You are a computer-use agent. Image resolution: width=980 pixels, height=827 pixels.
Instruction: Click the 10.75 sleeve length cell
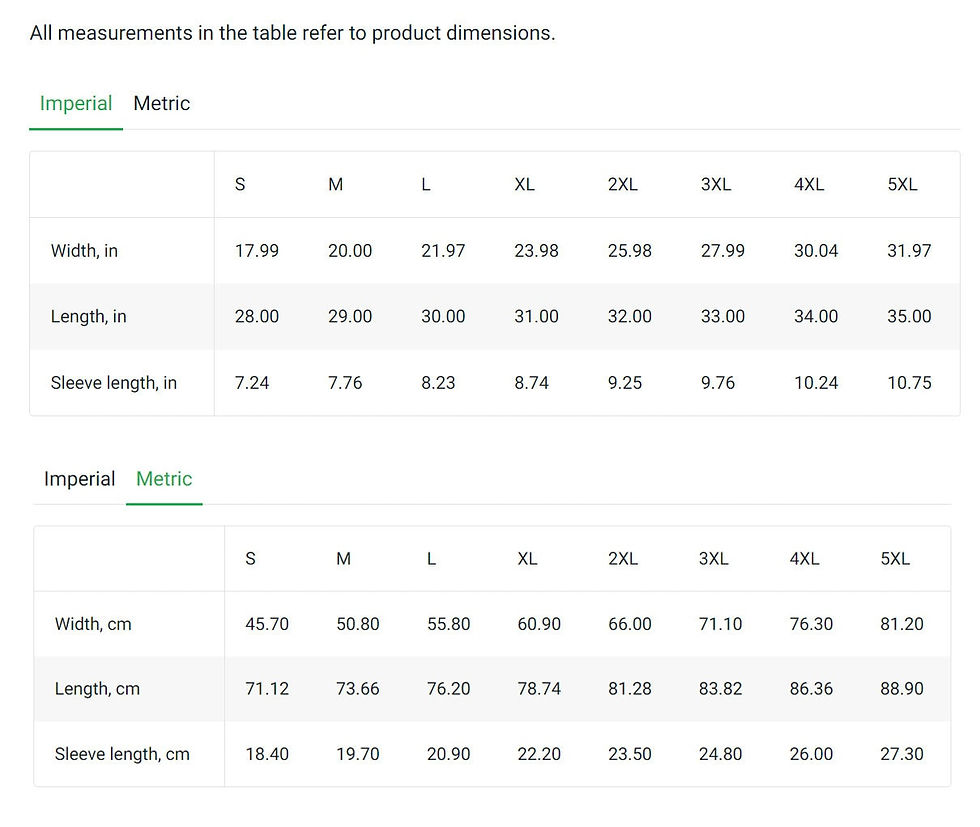click(x=909, y=383)
